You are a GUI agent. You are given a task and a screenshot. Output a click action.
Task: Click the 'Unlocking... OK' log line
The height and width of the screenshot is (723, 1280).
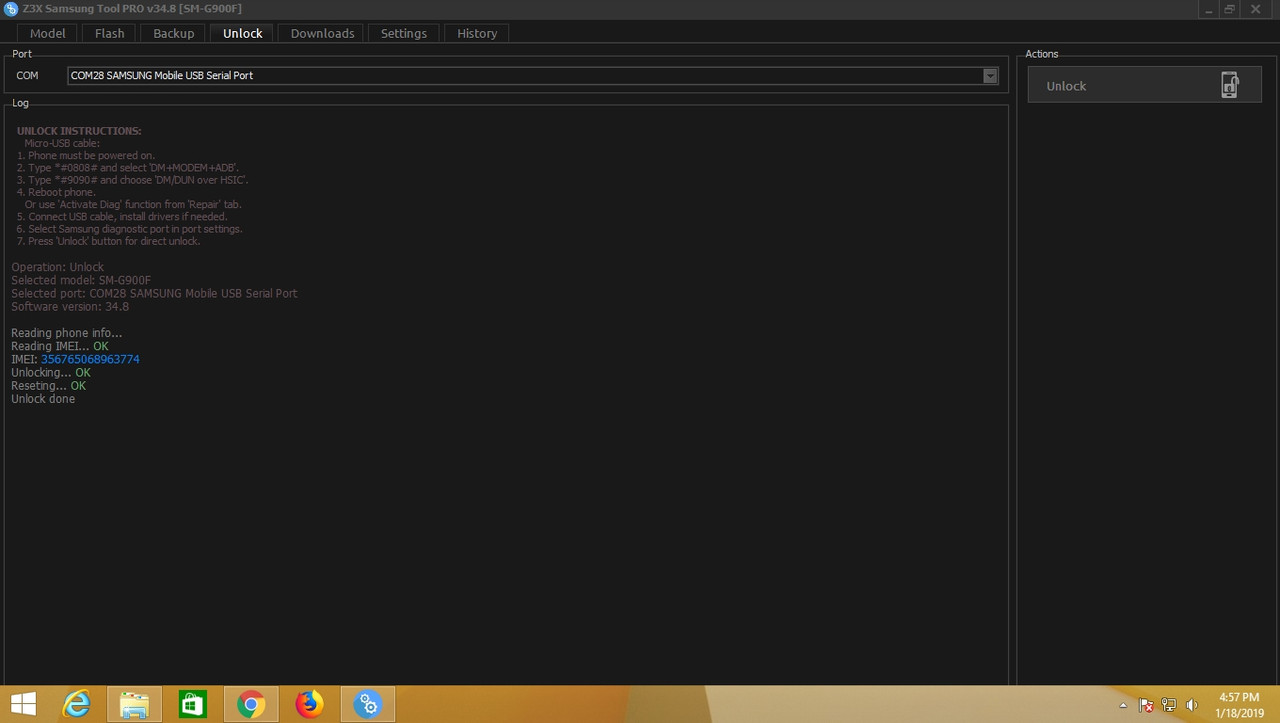click(x=51, y=372)
